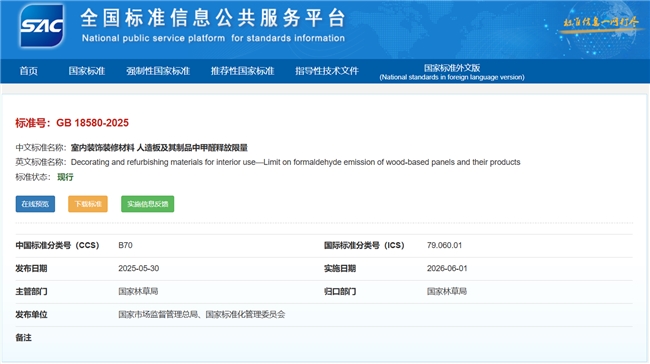The image size is (650, 364).
Task: Go to 强制性国家标准 section
Action: 158,71
